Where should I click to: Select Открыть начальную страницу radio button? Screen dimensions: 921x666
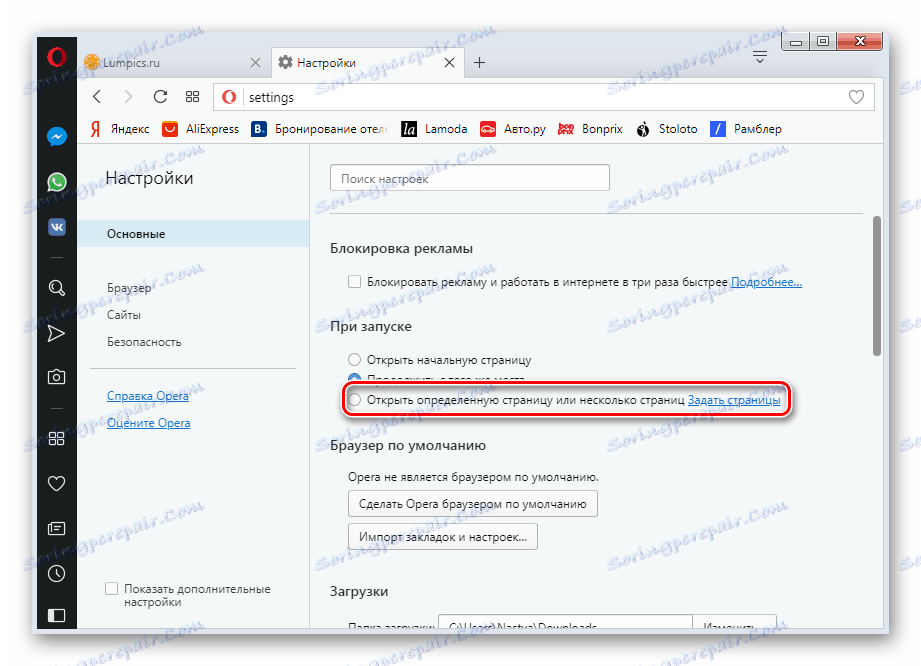354,359
